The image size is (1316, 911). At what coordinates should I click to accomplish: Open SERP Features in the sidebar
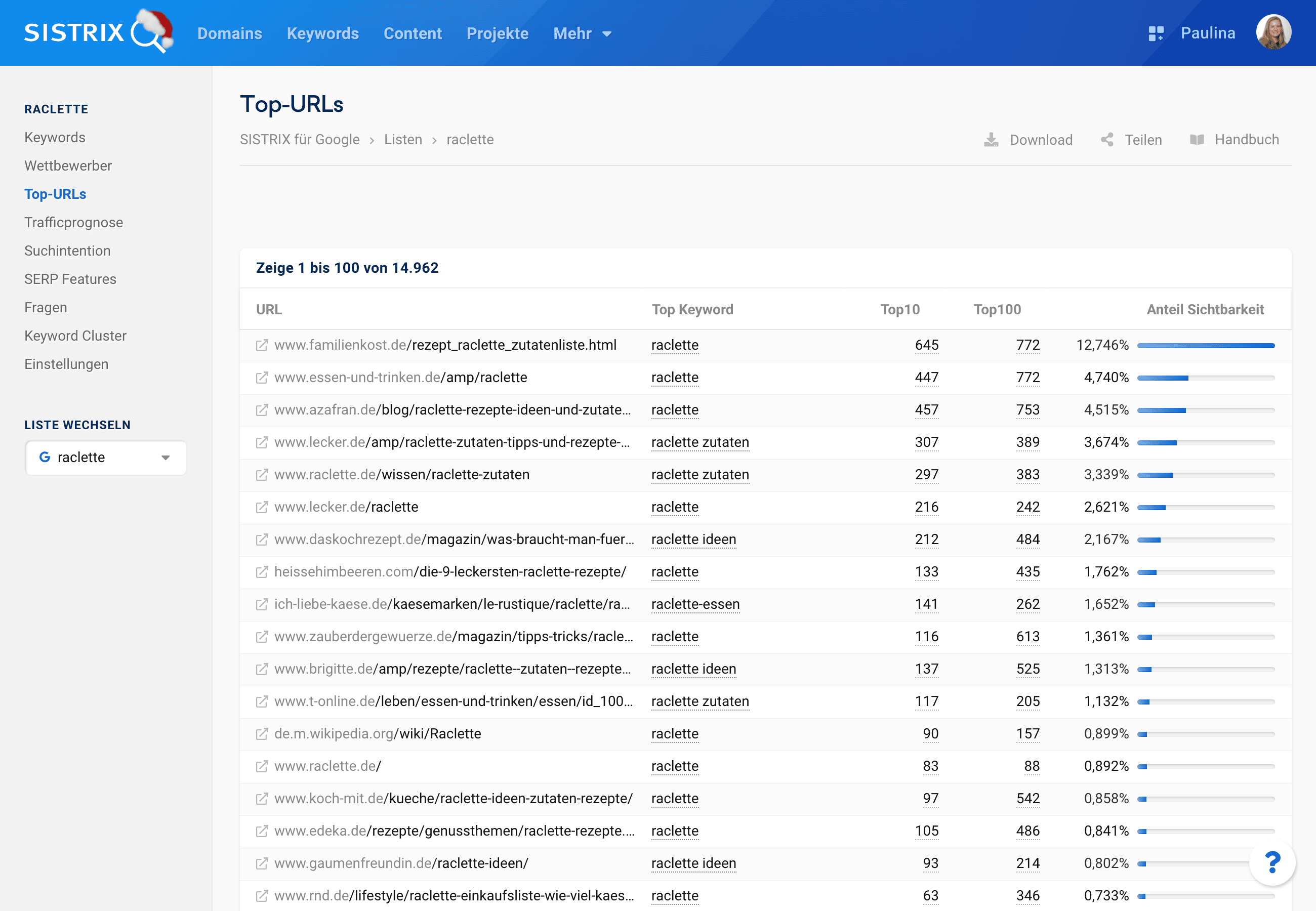click(70, 279)
